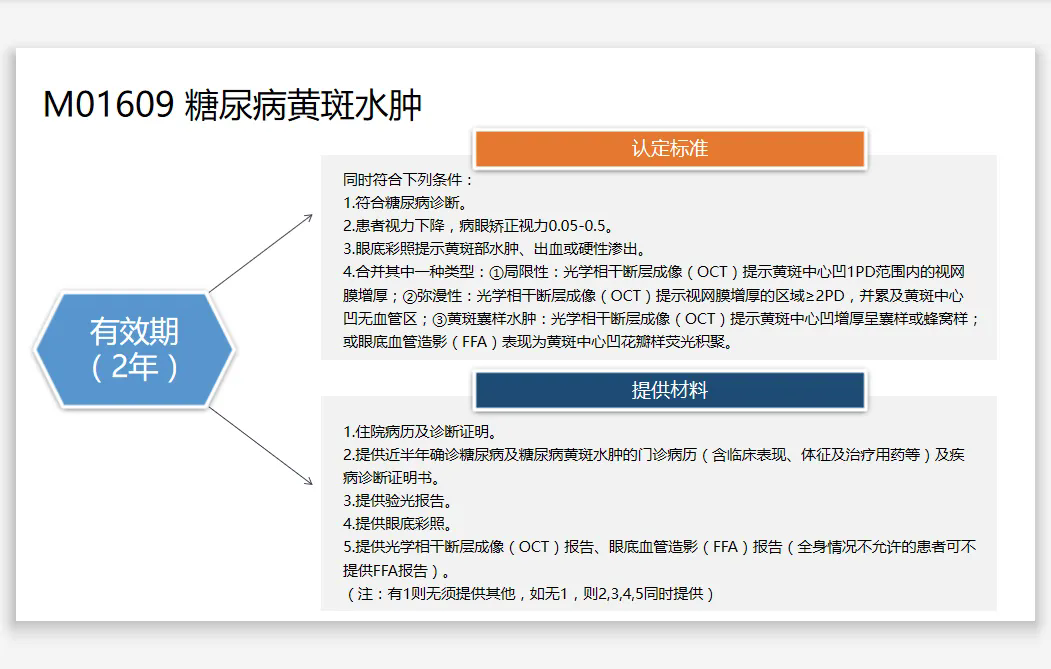Select the dark blue 提供材料 banner
1051x669 pixels.
coord(669,390)
